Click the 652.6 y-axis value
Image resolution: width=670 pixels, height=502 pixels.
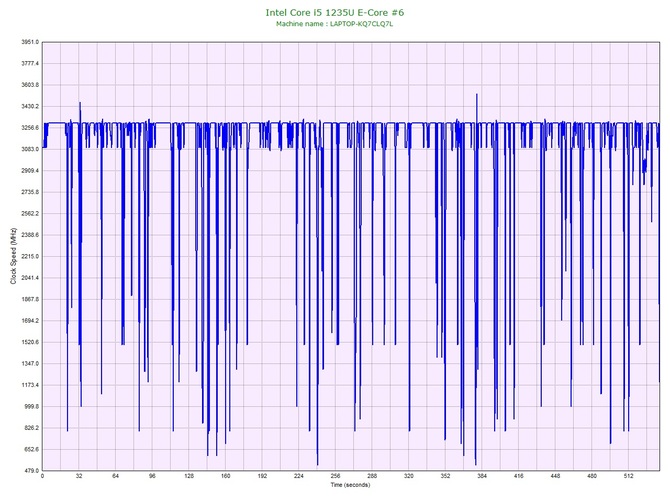coord(31,449)
